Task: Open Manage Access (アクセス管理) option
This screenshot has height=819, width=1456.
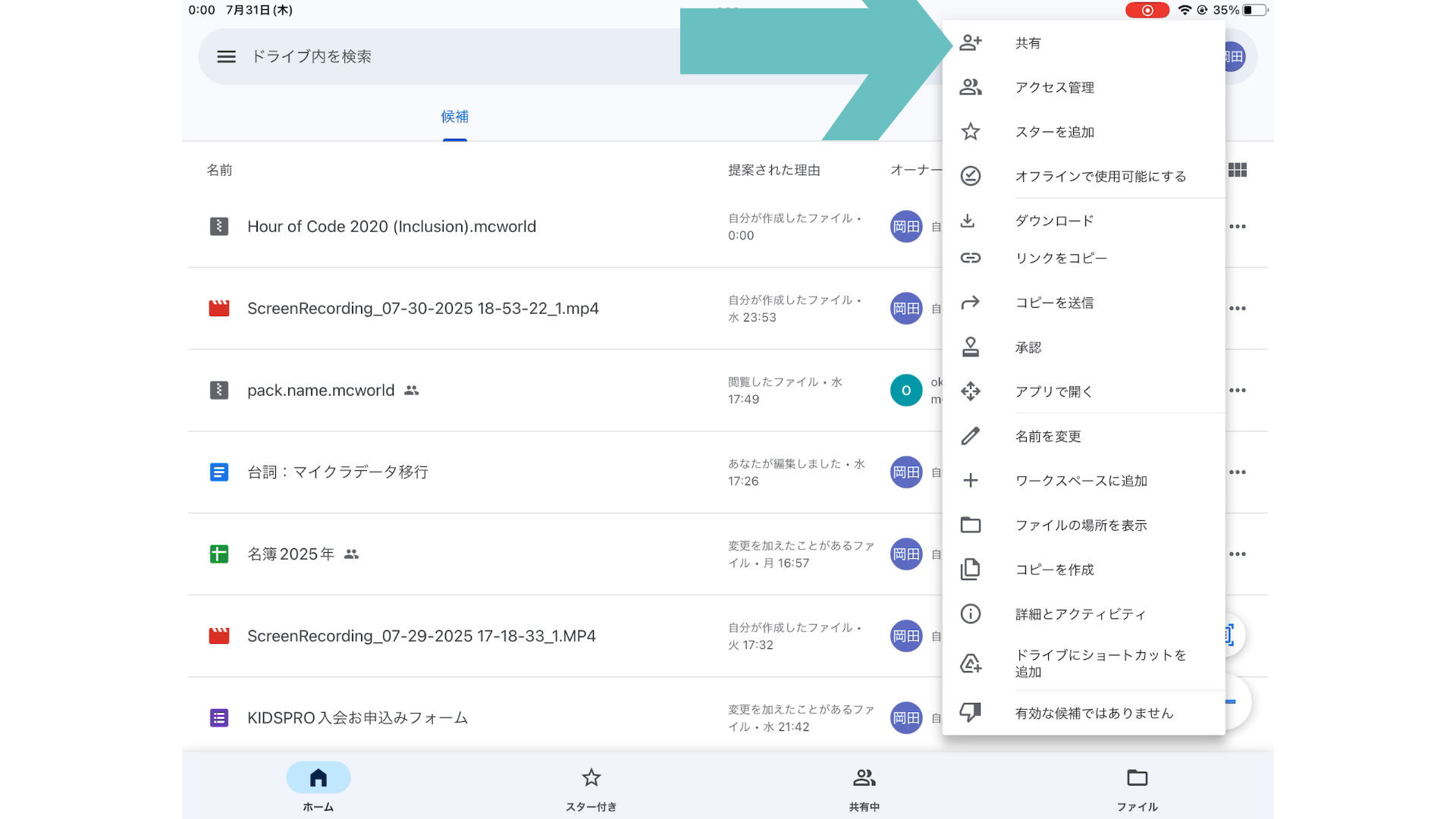Action: 1053,87
